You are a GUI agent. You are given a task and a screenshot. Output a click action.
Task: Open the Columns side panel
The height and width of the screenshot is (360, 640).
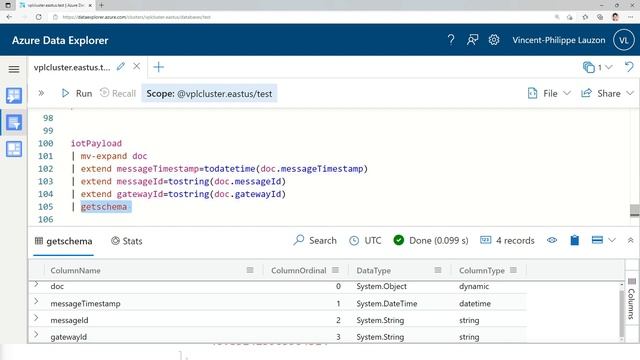pyautogui.click(x=631, y=299)
